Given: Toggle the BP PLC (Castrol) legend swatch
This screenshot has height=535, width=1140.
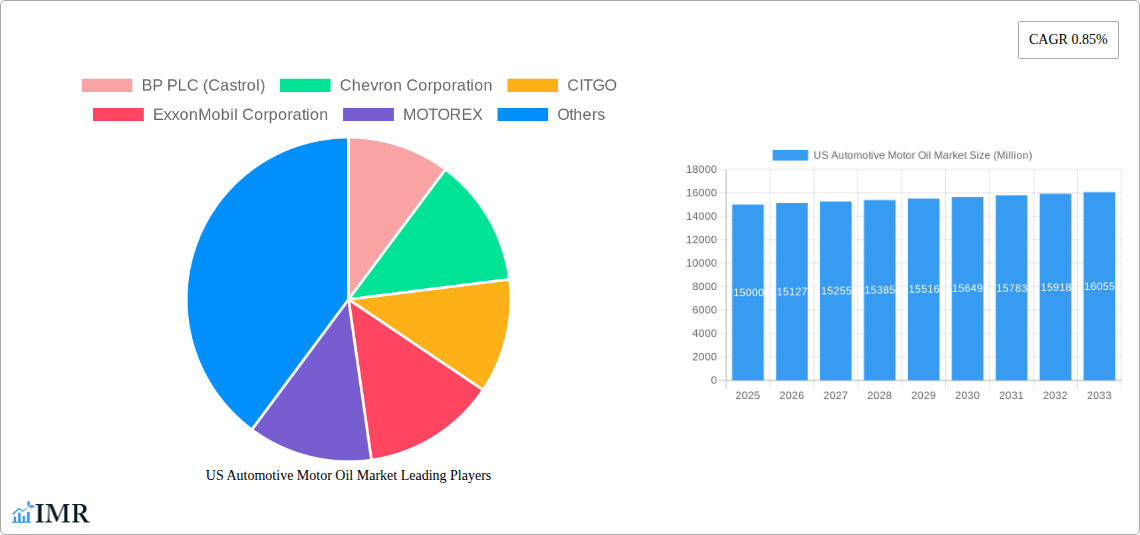Looking at the screenshot, I should [x=107, y=86].
